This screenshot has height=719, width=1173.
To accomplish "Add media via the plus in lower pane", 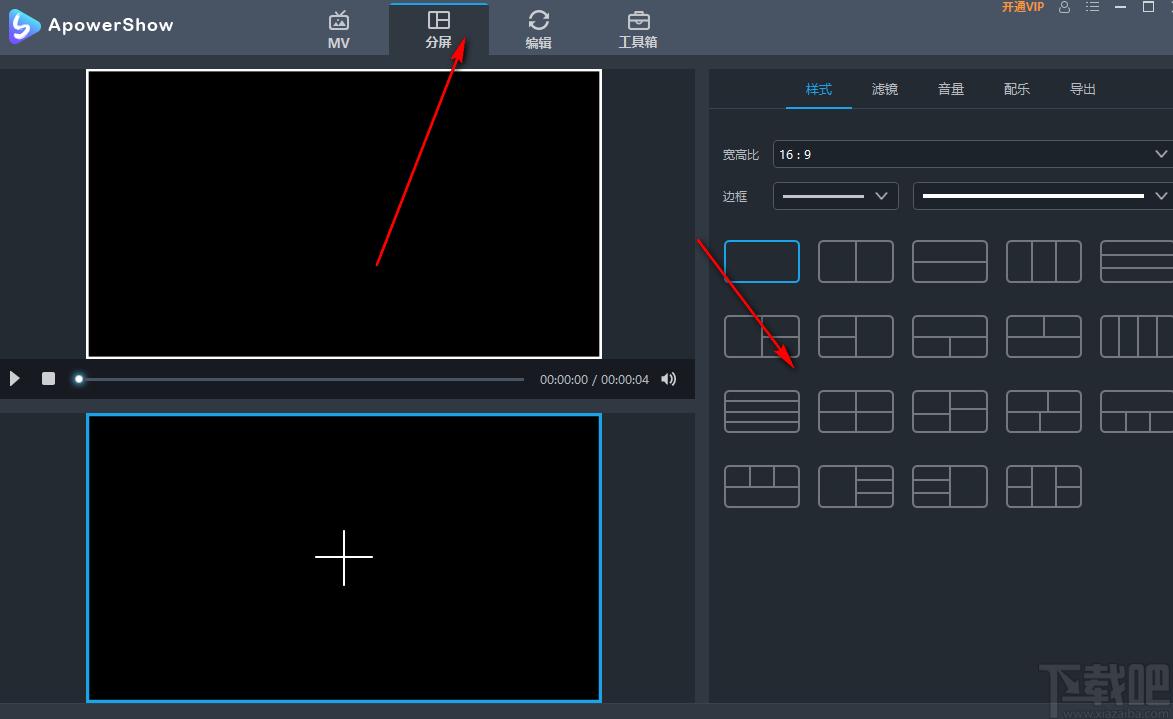I will pyautogui.click(x=344, y=557).
